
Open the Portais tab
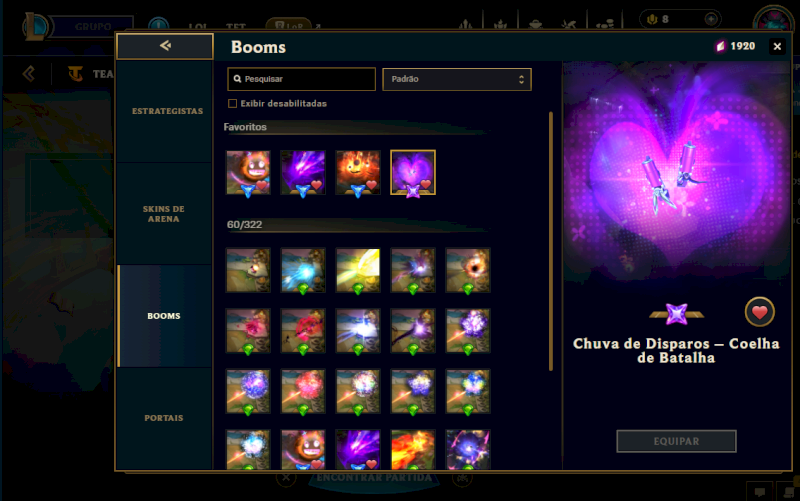pos(164,418)
